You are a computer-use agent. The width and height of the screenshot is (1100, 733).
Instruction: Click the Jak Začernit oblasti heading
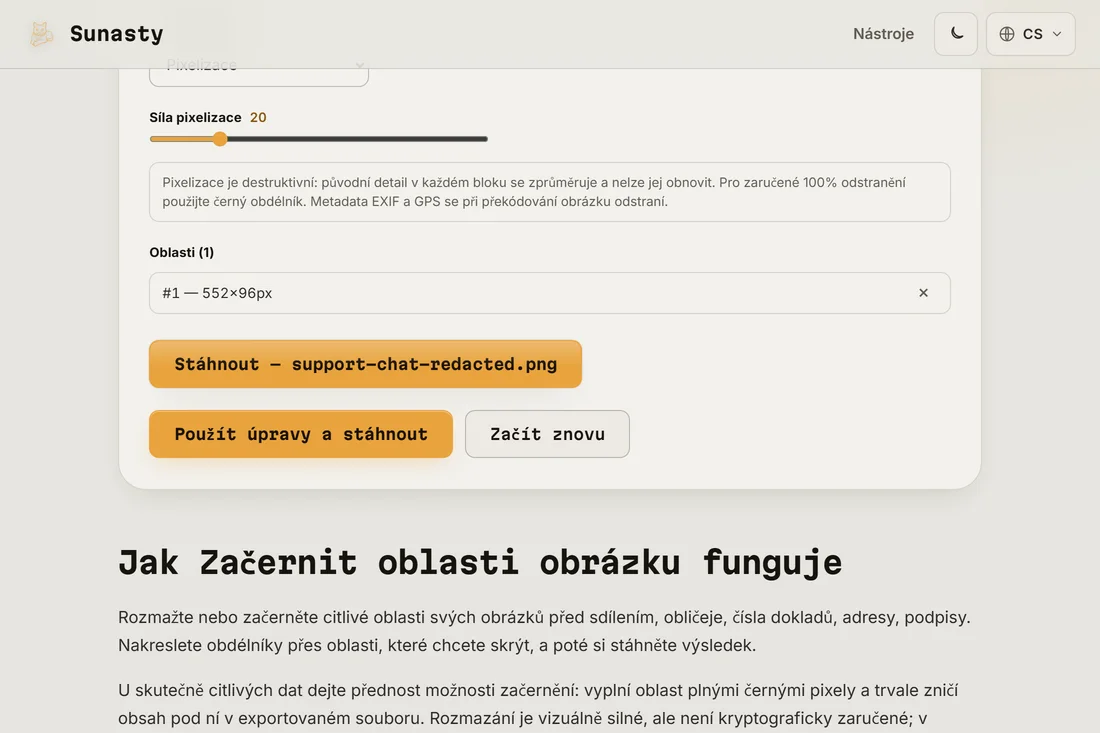(480, 562)
